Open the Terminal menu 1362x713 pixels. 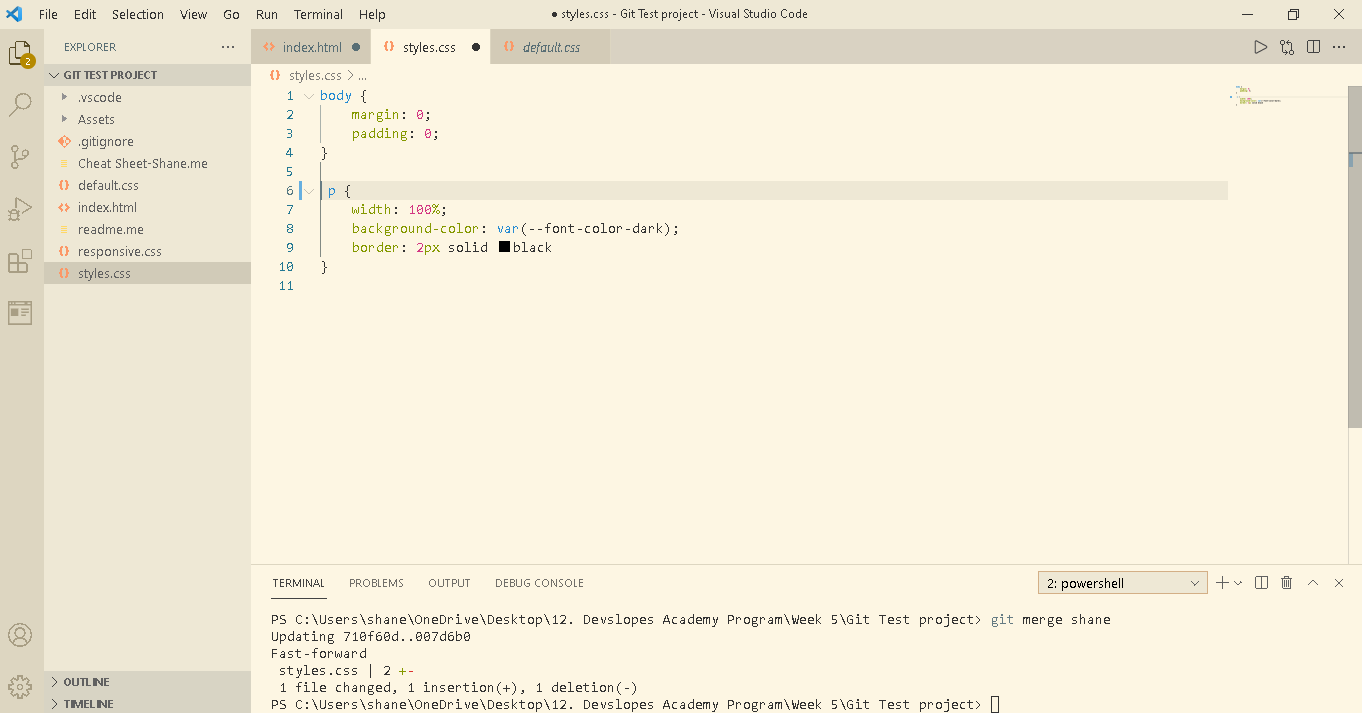point(318,14)
